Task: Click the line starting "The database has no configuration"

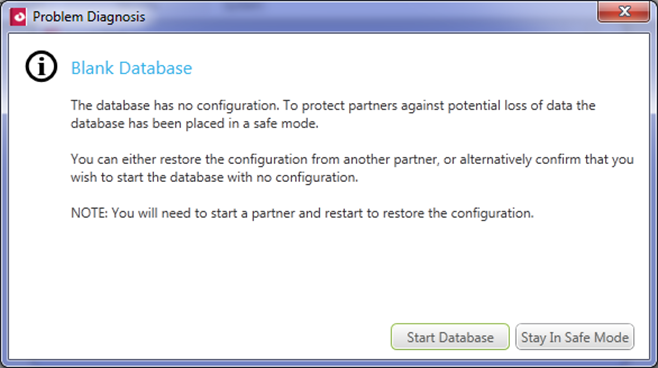Action: pyautogui.click(x=333, y=105)
